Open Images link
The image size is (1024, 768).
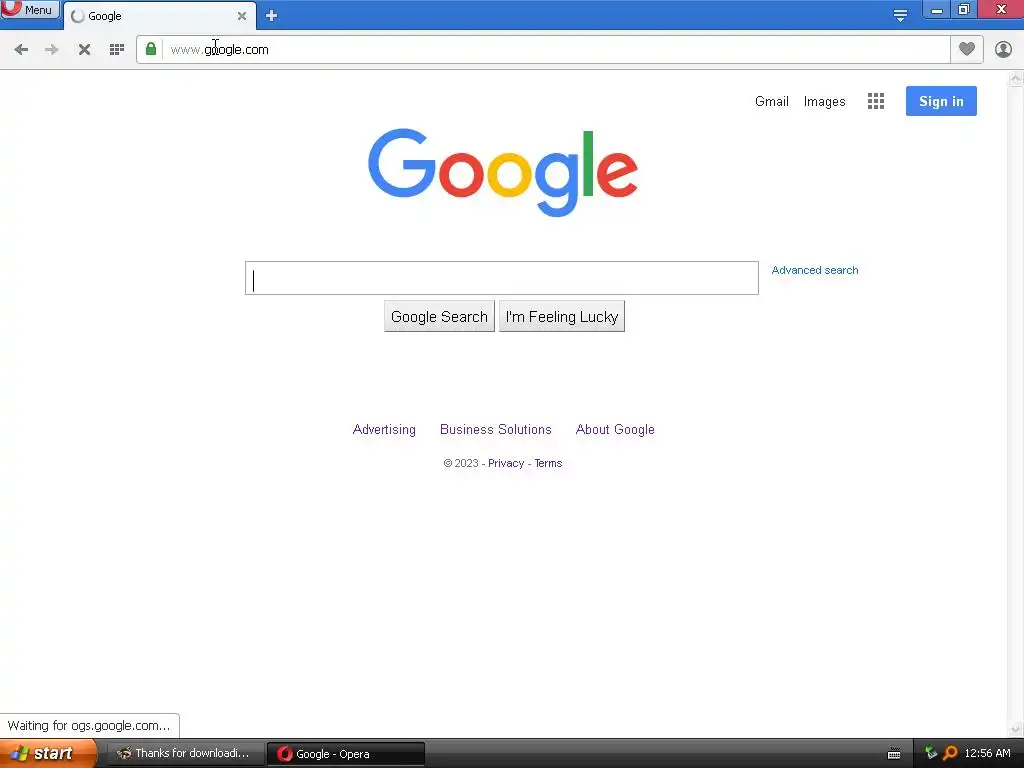[x=824, y=101]
